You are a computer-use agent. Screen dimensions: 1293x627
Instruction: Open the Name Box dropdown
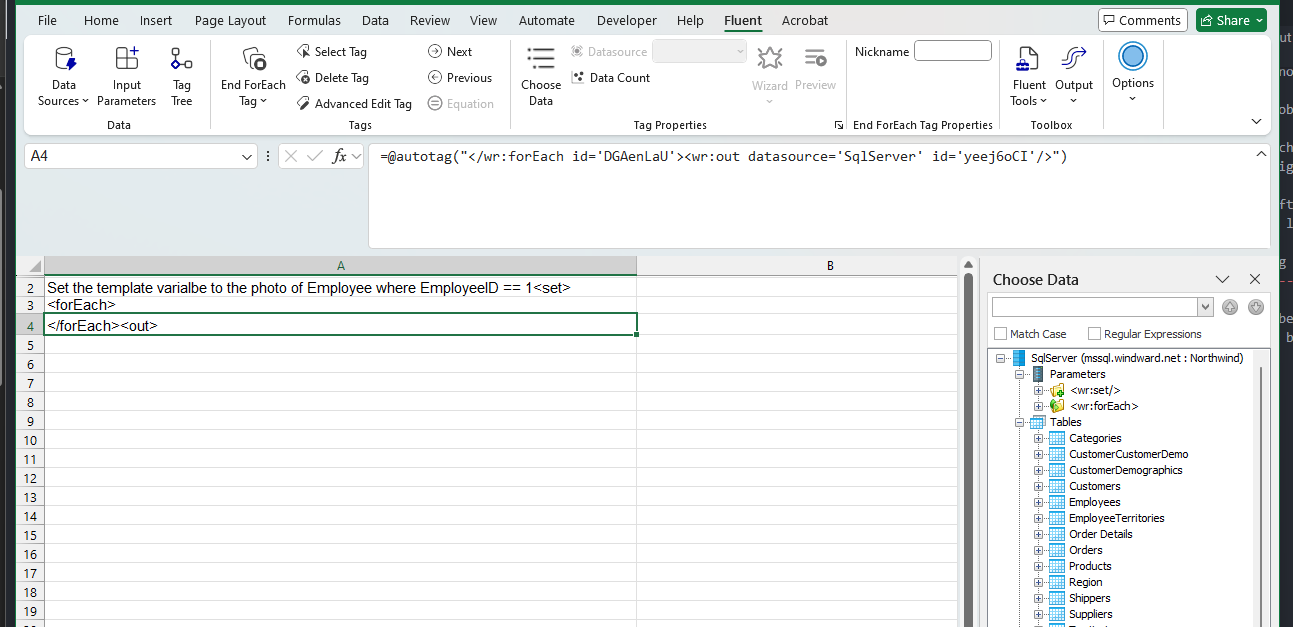pos(247,157)
